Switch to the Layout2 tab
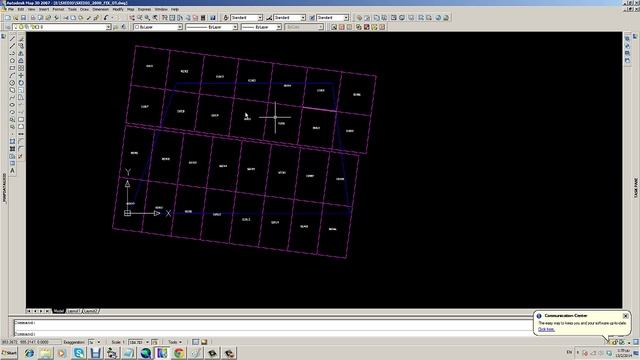Image resolution: width=640 pixels, height=360 pixels. (x=91, y=311)
